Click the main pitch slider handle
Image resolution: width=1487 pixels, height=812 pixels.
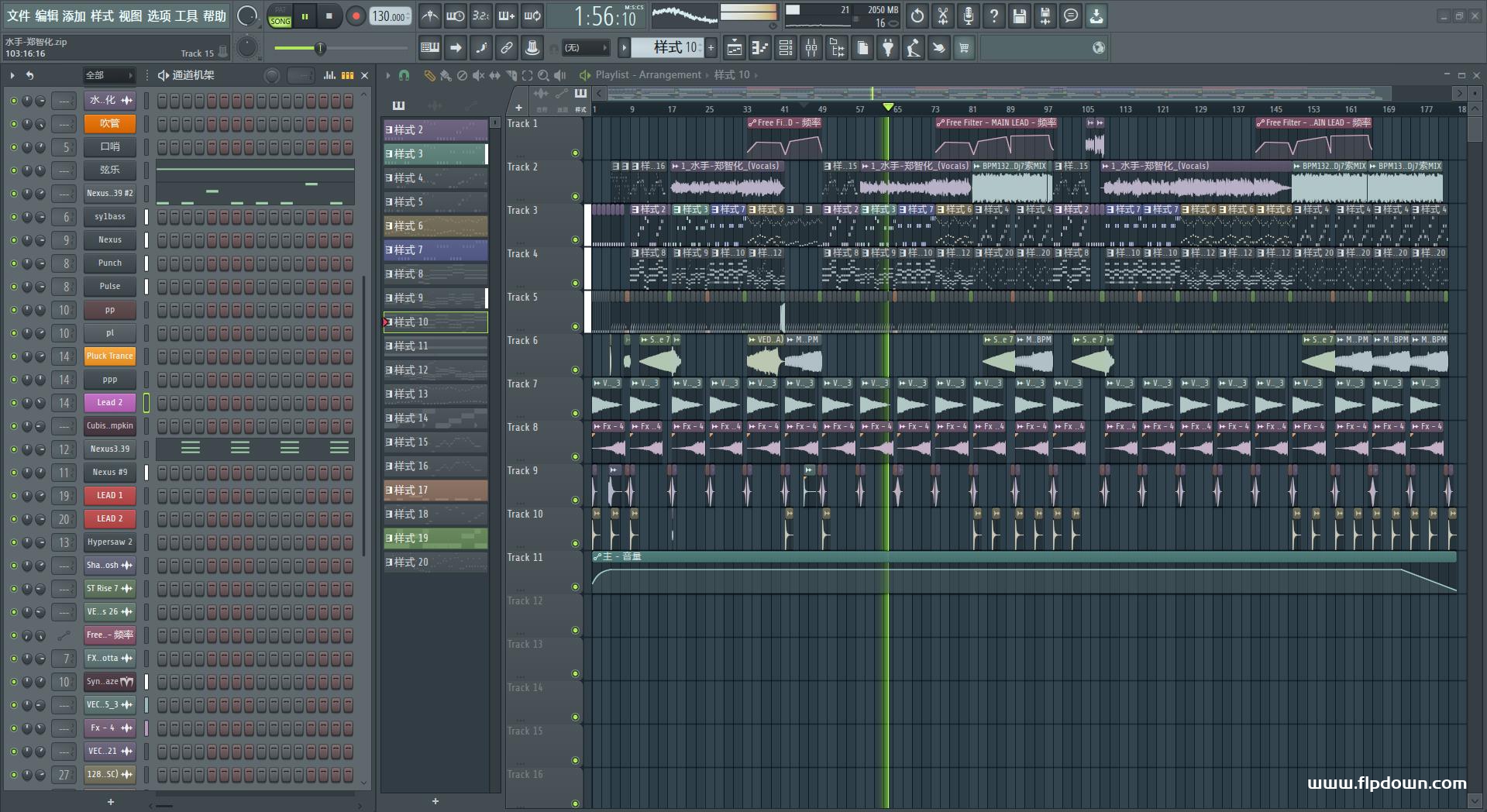(319, 49)
